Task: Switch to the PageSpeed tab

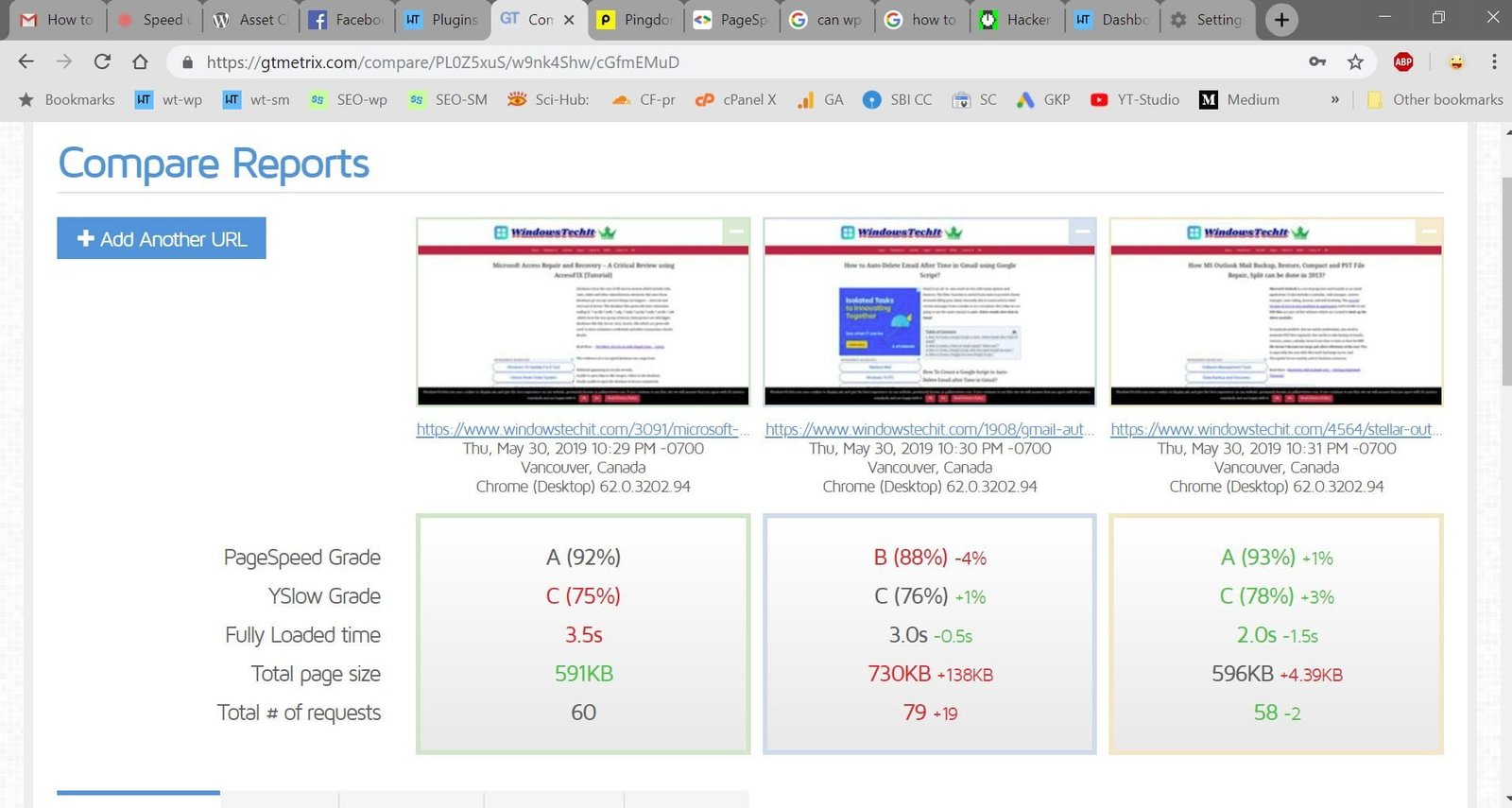Action: click(732, 20)
